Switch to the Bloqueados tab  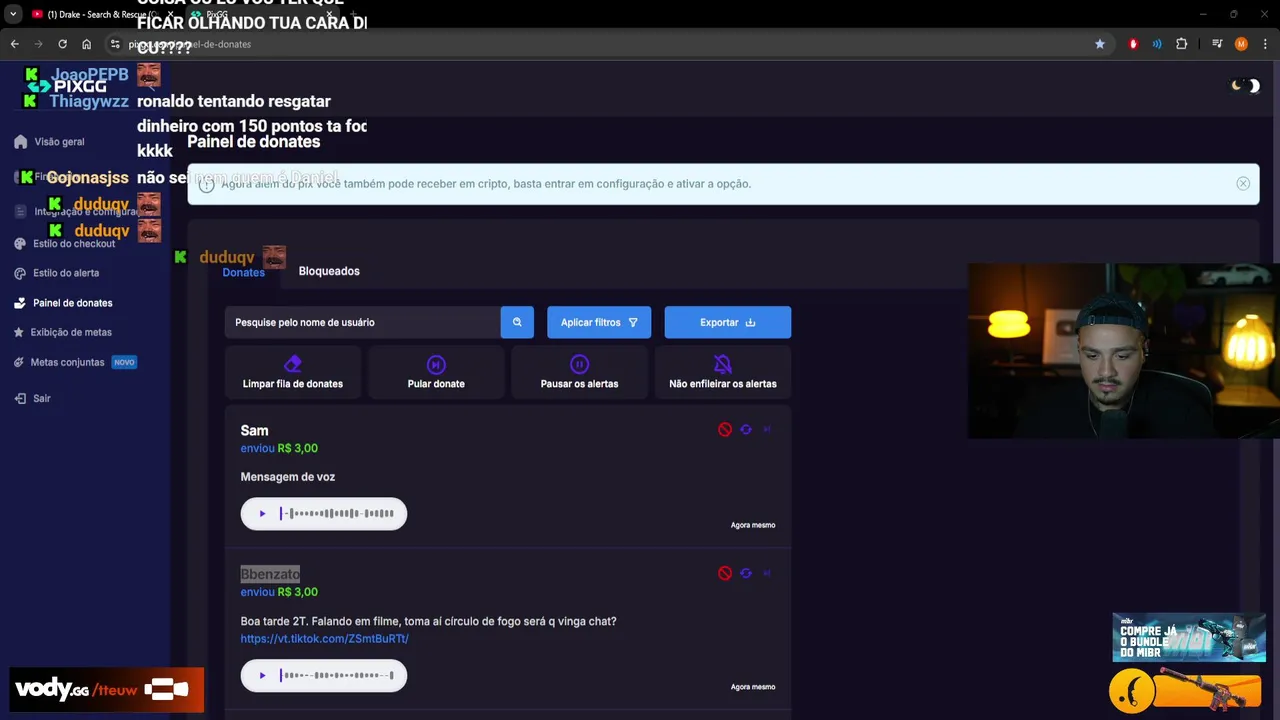click(329, 271)
